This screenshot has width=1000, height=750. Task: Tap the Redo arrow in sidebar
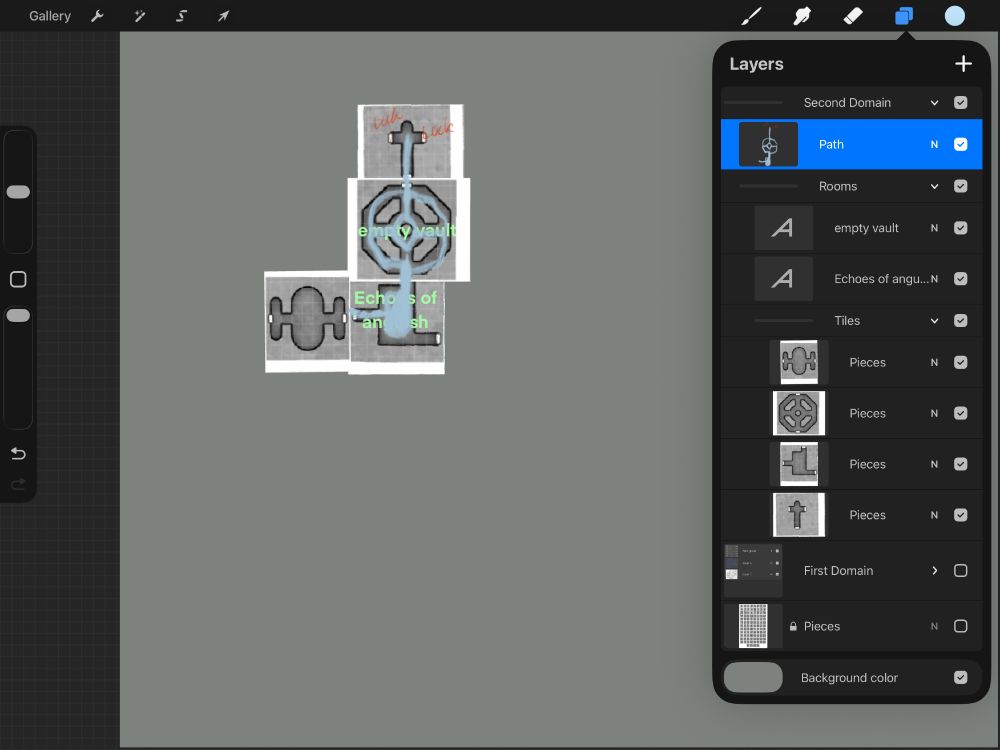(18, 484)
